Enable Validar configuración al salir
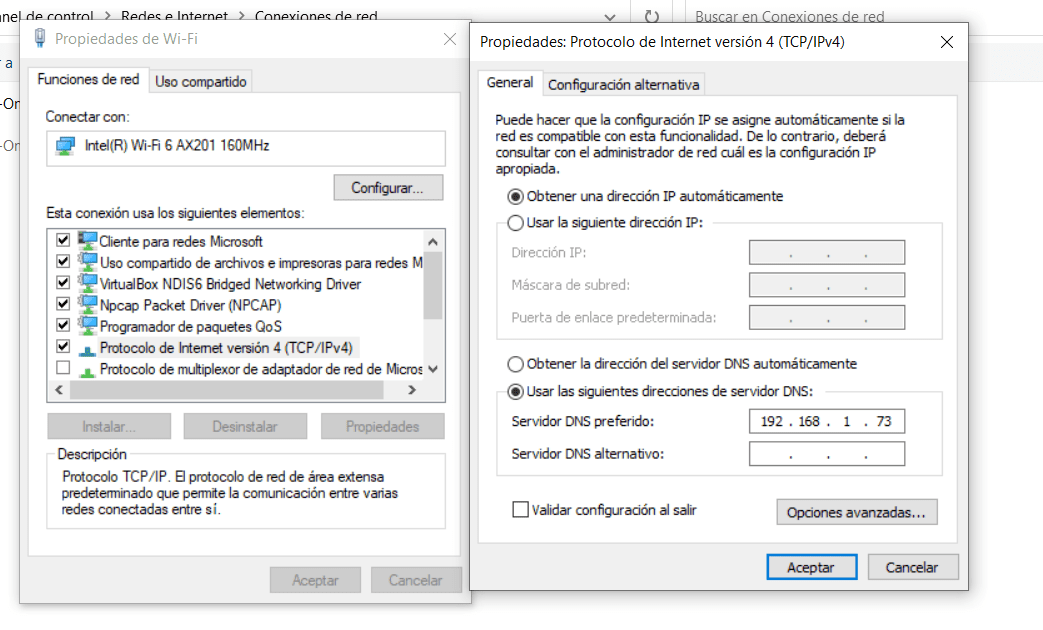This screenshot has width=1043, height=630. tap(520, 510)
